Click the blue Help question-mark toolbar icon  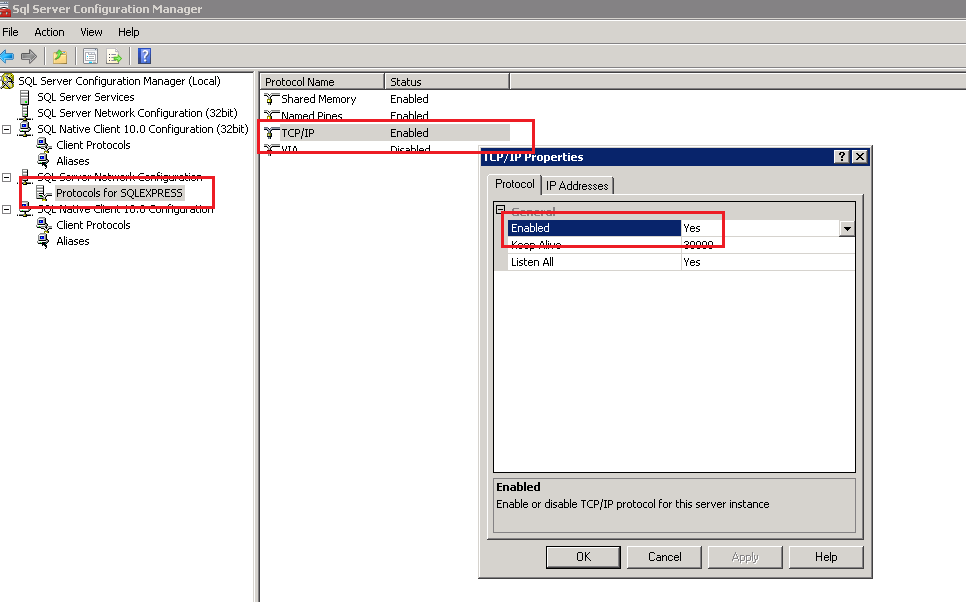(x=143, y=56)
